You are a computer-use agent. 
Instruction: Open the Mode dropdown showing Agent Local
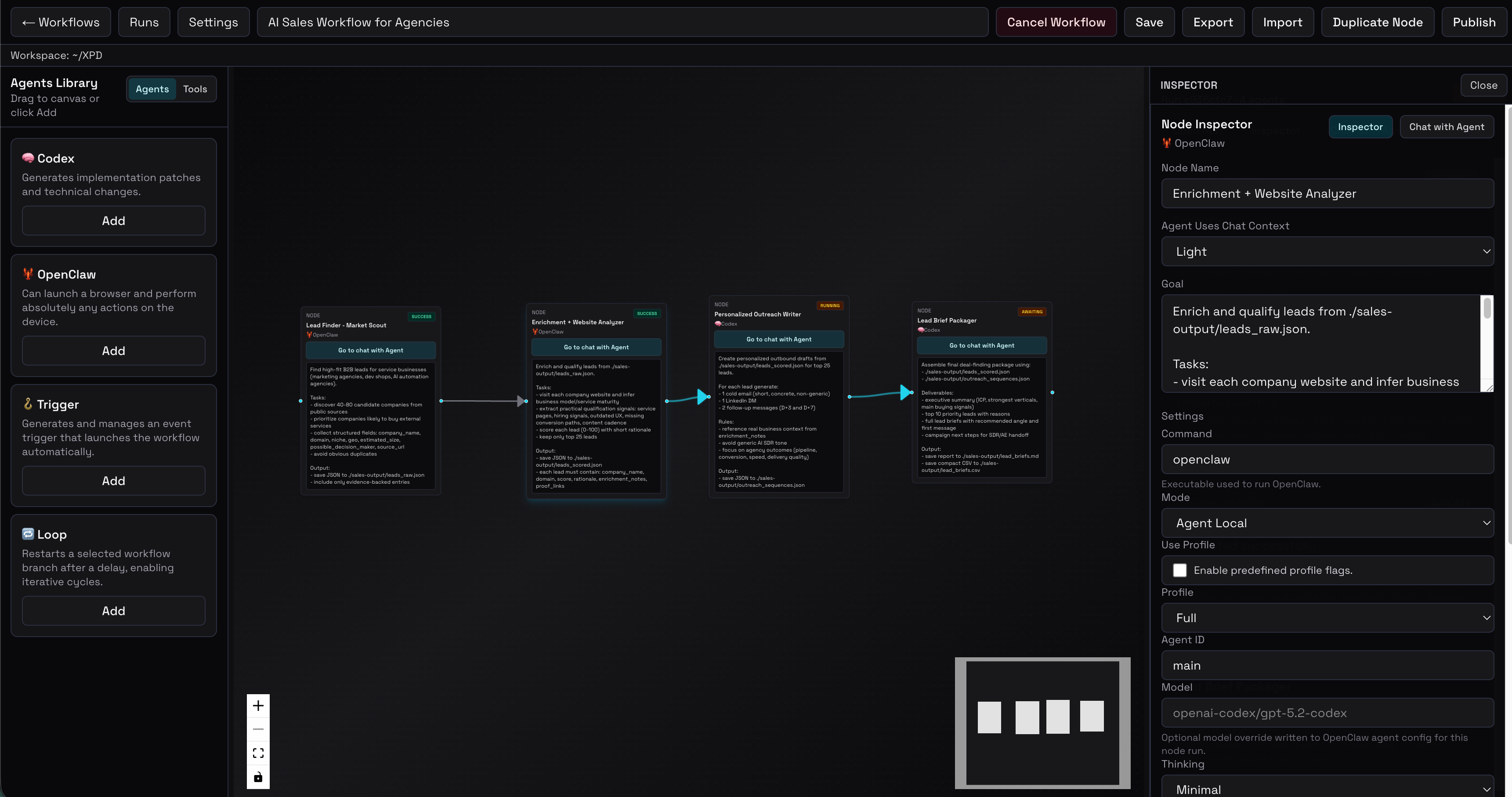coord(1327,523)
